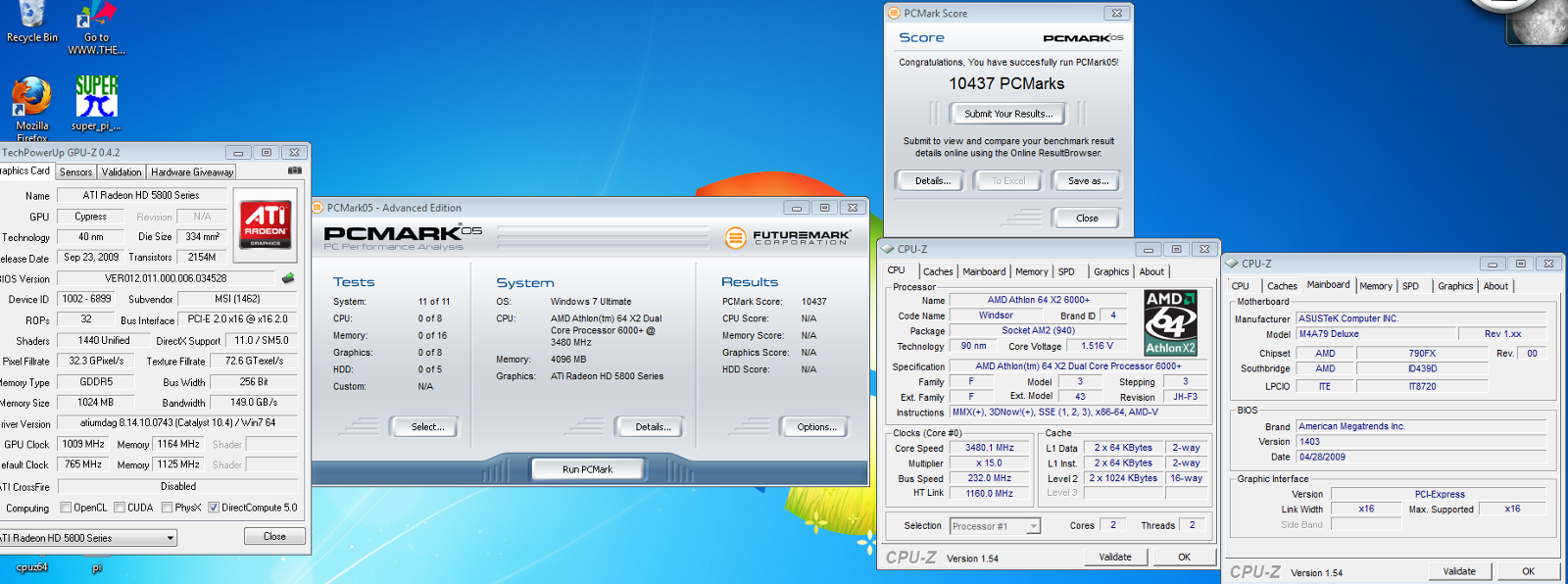Click the Driver Version atiumdag 8.14.10.0743 field
This screenshot has width=1568, height=584.
point(176,423)
